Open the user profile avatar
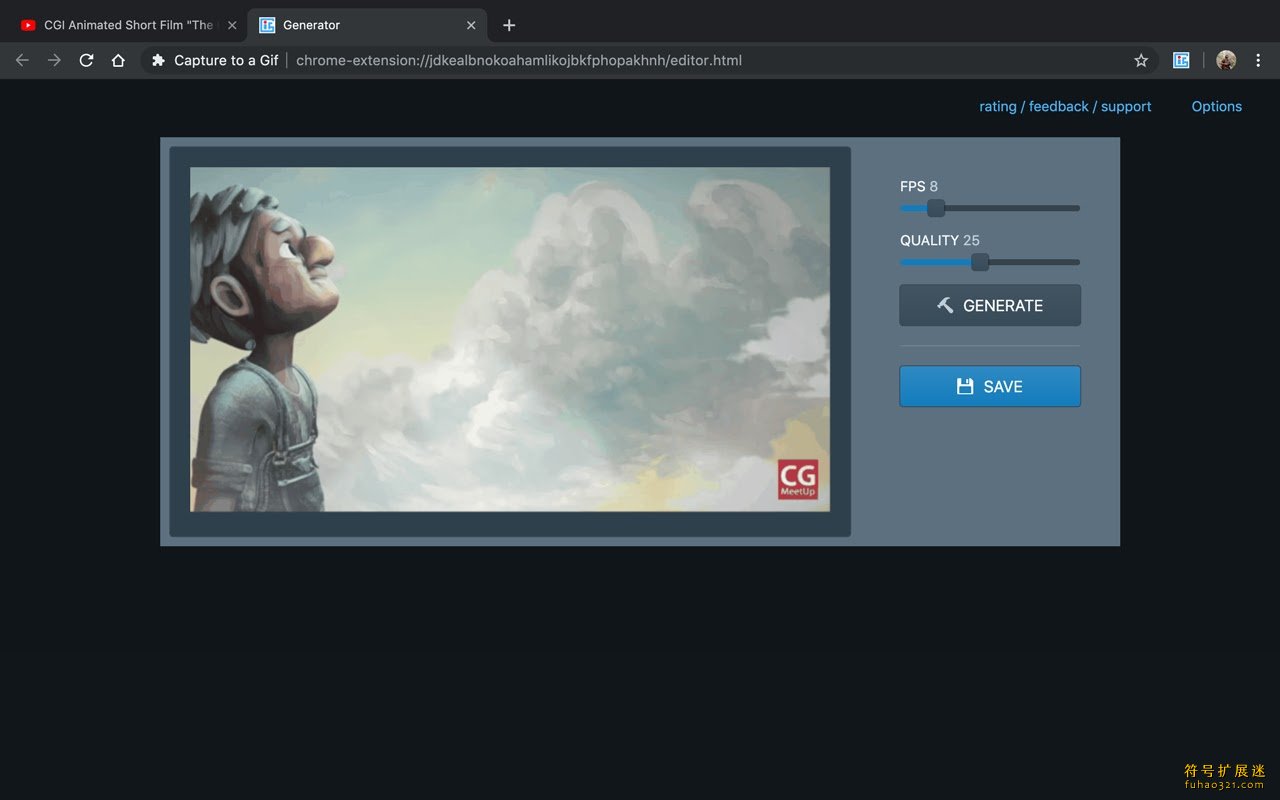This screenshot has height=800, width=1280. pos(1226,60)
